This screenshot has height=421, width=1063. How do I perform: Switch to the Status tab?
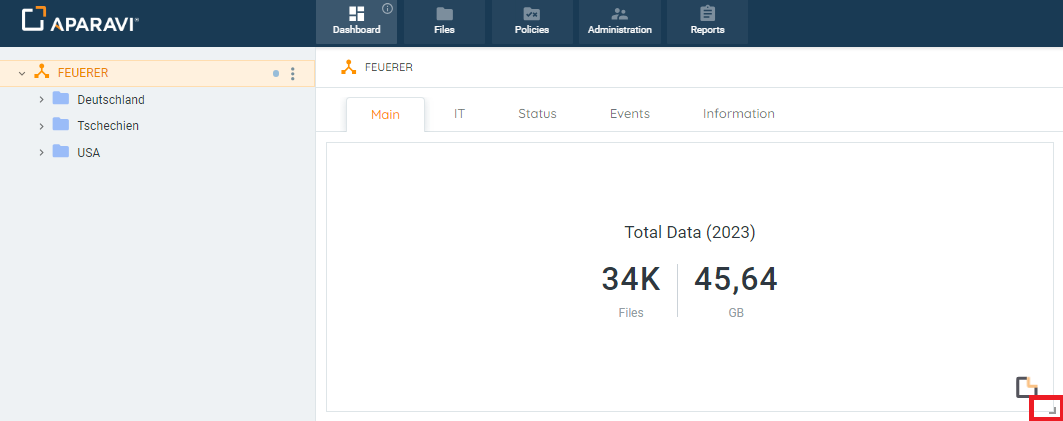pyautogui.click(x=537, y=114)
